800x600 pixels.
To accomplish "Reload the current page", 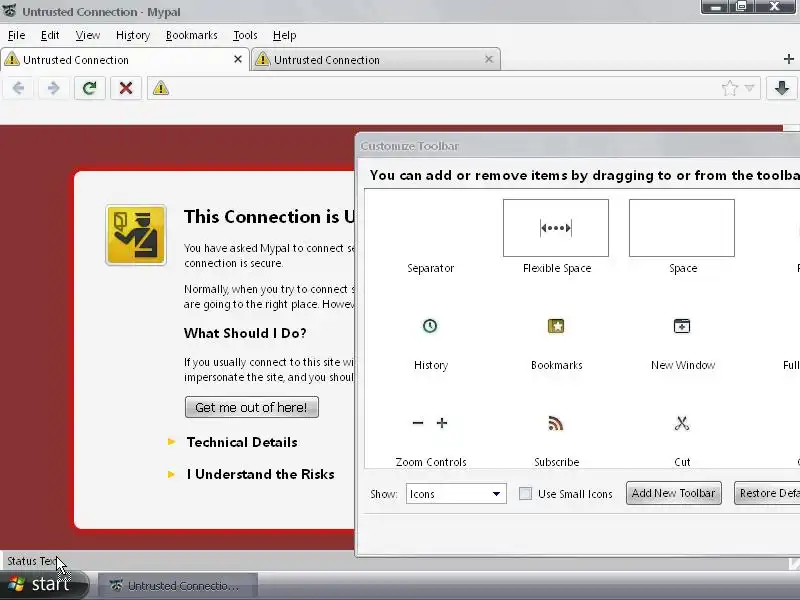I will pyautogui.click(x=90, y=88).
